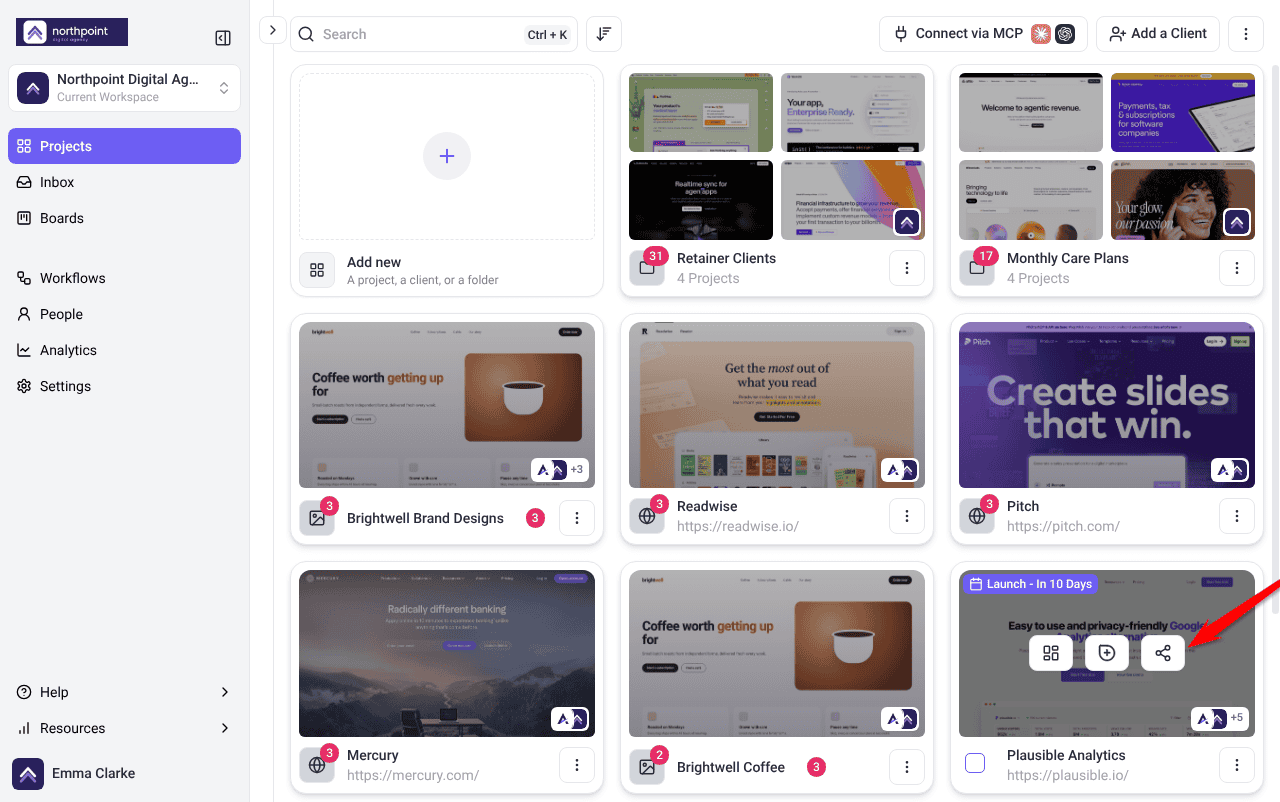The width and height of the screenshot is (1280, 802).
Task: Open more options for Brightwell Coffee
Action: click(x=907, y=767)
